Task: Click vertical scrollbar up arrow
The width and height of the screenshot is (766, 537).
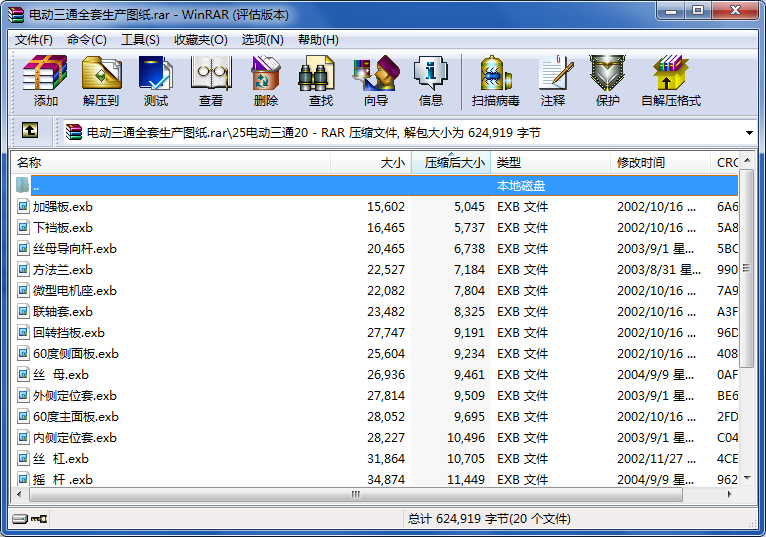Action: click(747, 160)
